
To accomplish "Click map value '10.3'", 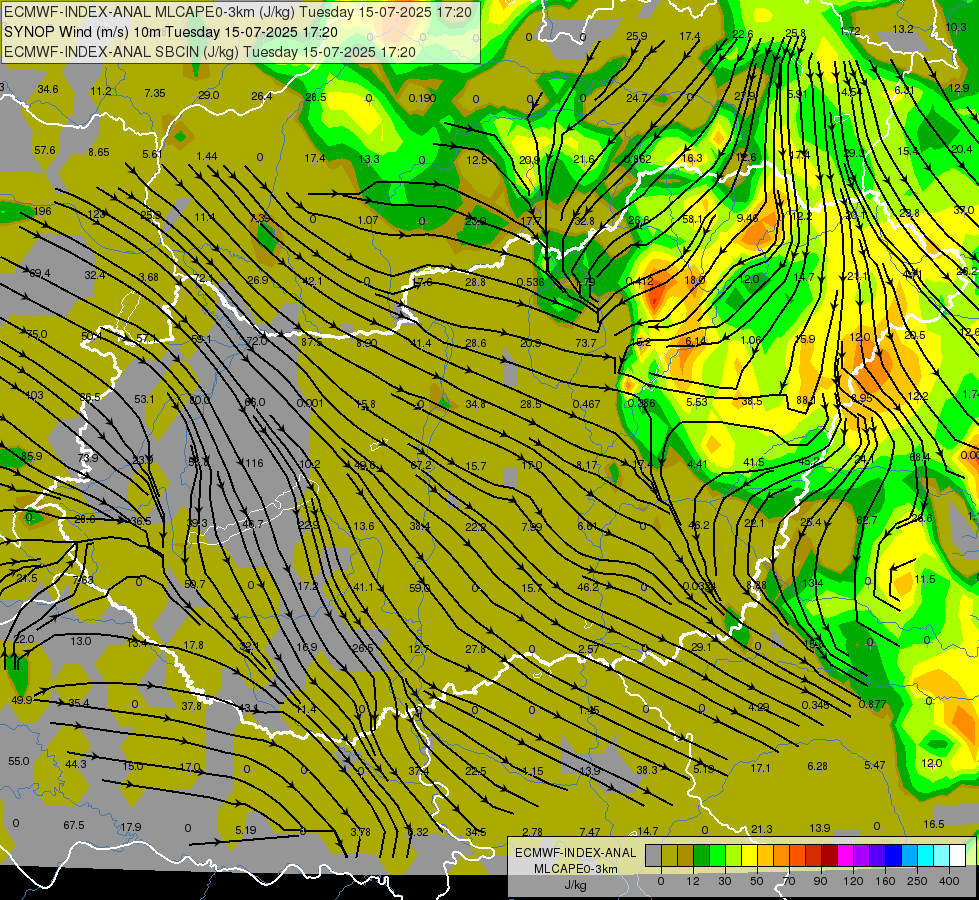I will point(956,27).
